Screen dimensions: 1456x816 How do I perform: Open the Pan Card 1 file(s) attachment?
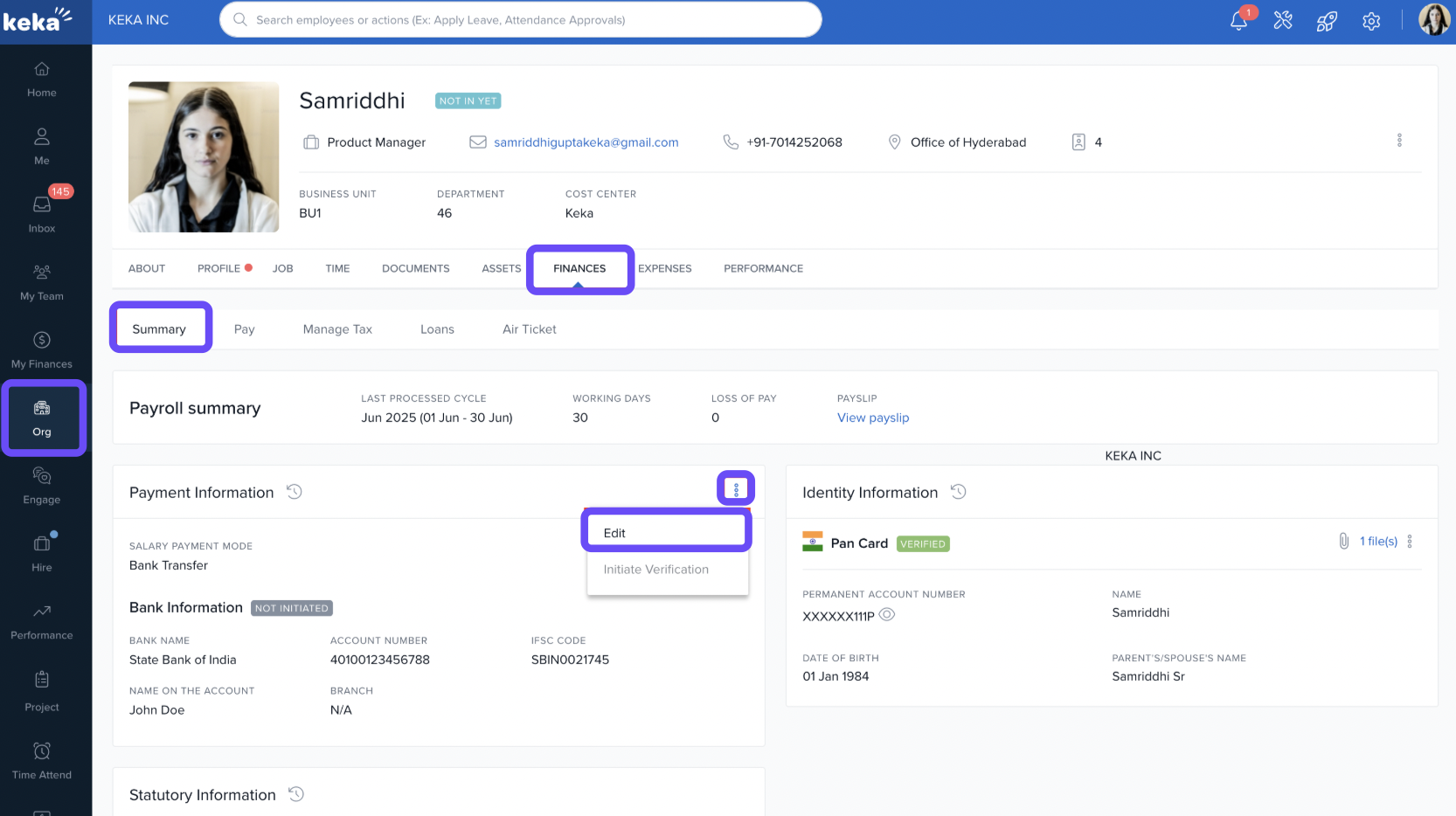[x=1377, y=542]
